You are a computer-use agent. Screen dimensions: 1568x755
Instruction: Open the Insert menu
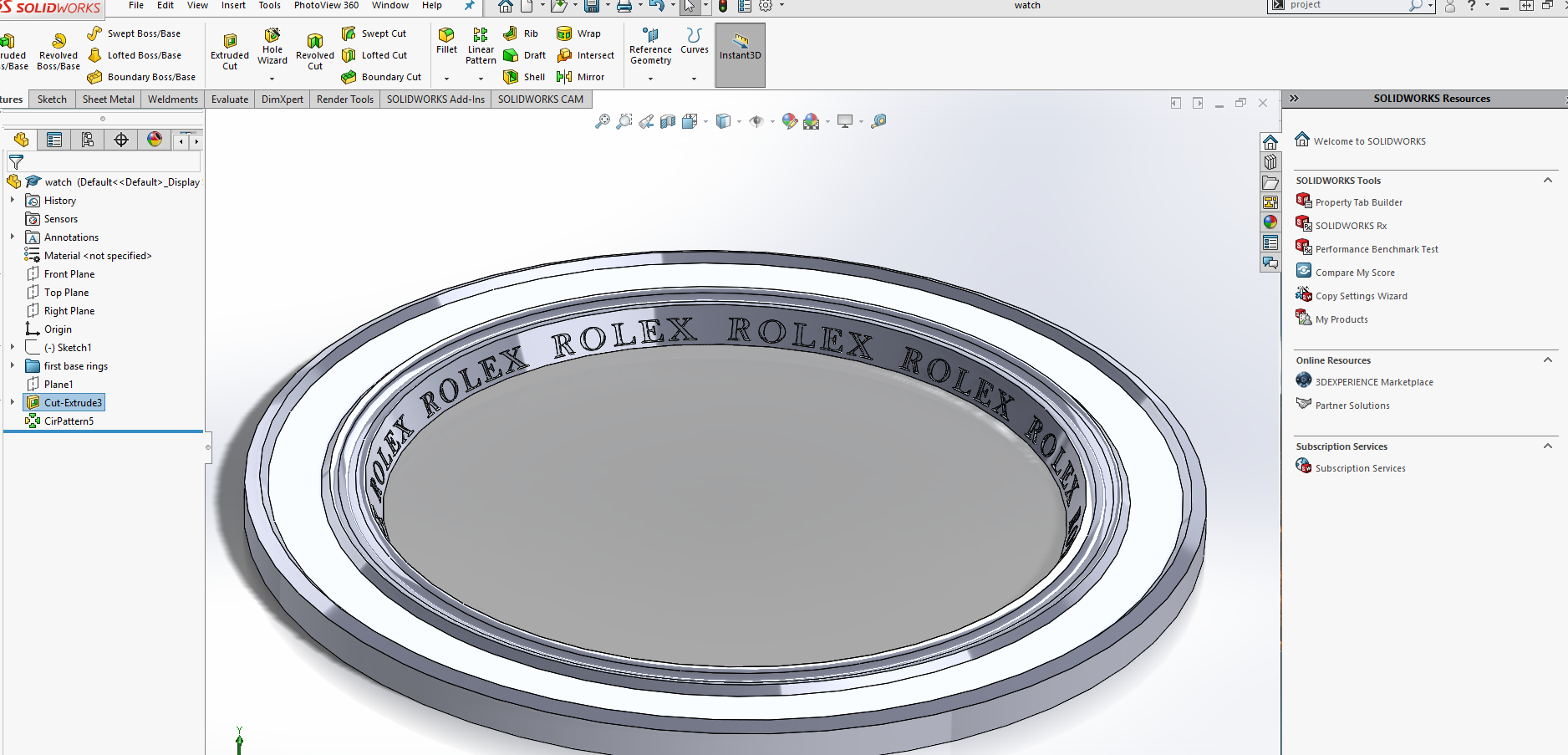(x=233, y=6)
